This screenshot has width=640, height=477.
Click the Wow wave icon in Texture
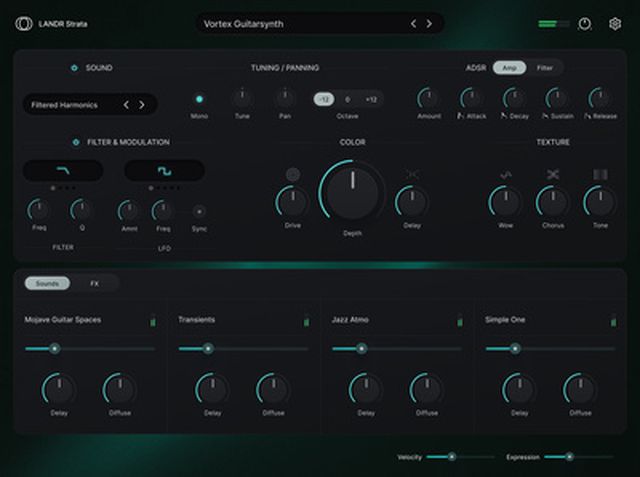506,175
